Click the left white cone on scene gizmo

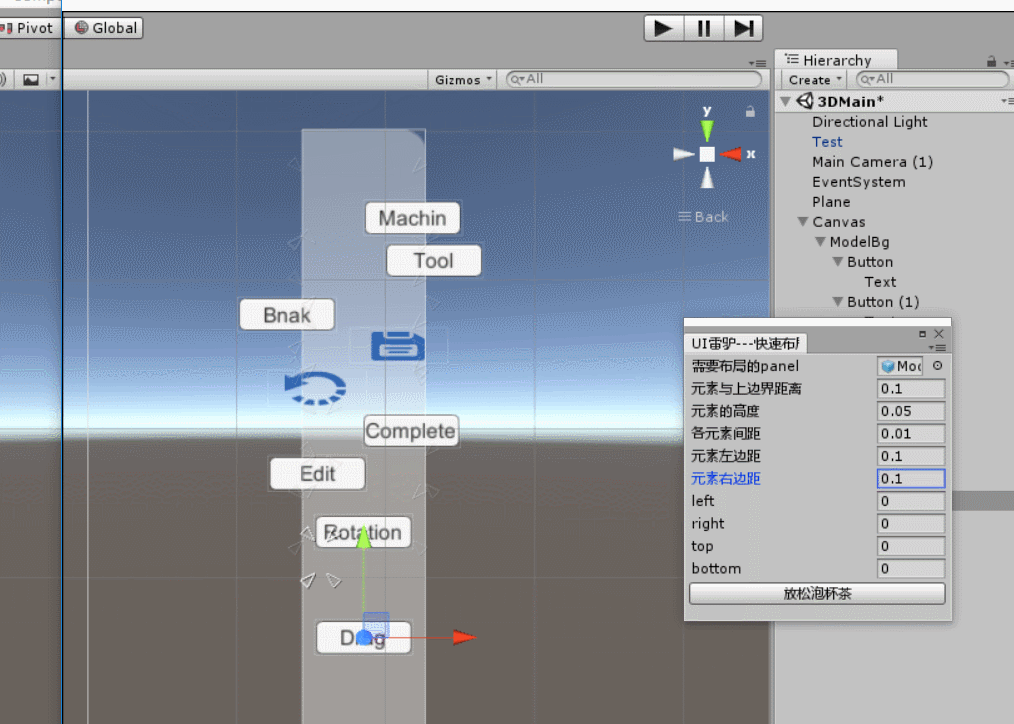(683, 154)
